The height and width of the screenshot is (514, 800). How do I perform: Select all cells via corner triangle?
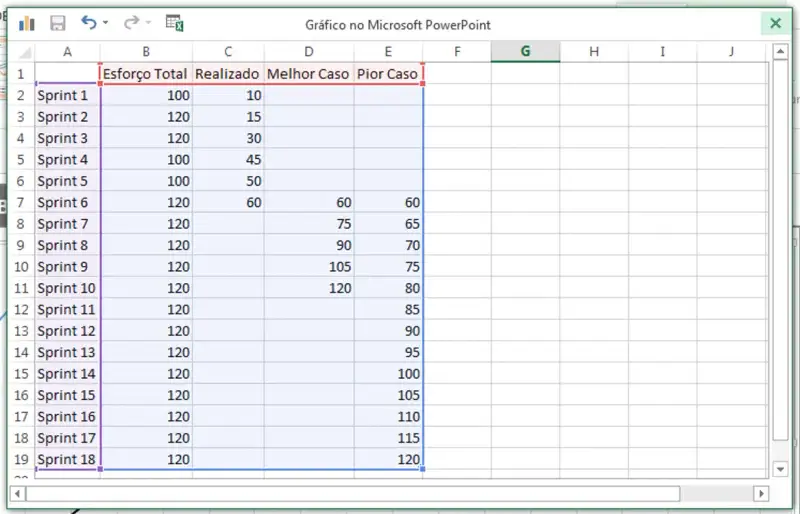pos(23,52)
